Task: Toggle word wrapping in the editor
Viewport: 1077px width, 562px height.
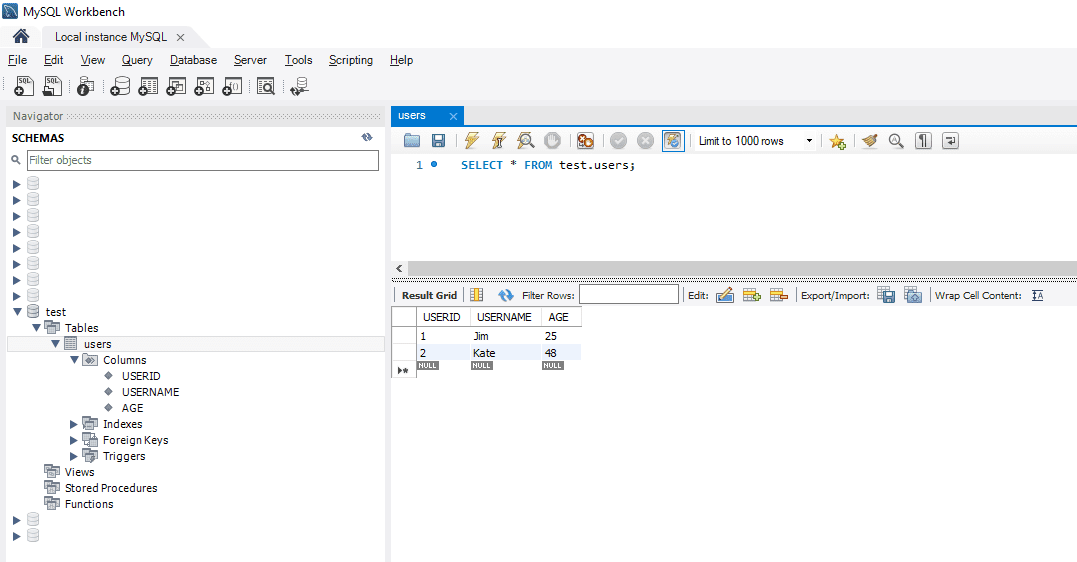Action: point(950,141)
